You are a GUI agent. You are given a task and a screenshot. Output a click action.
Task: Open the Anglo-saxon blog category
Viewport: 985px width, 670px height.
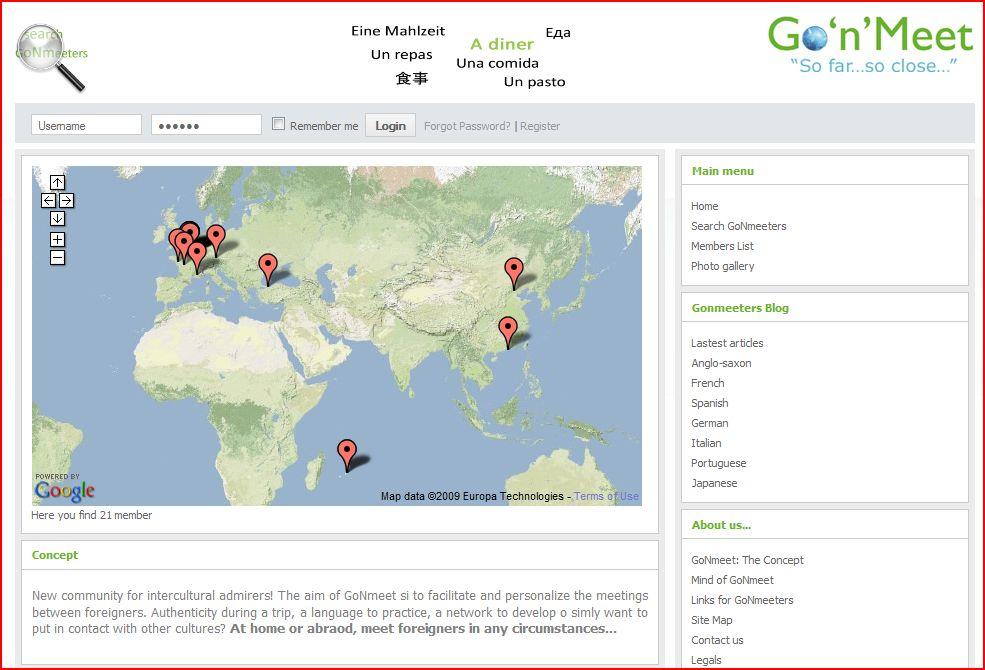pos(721,363)
